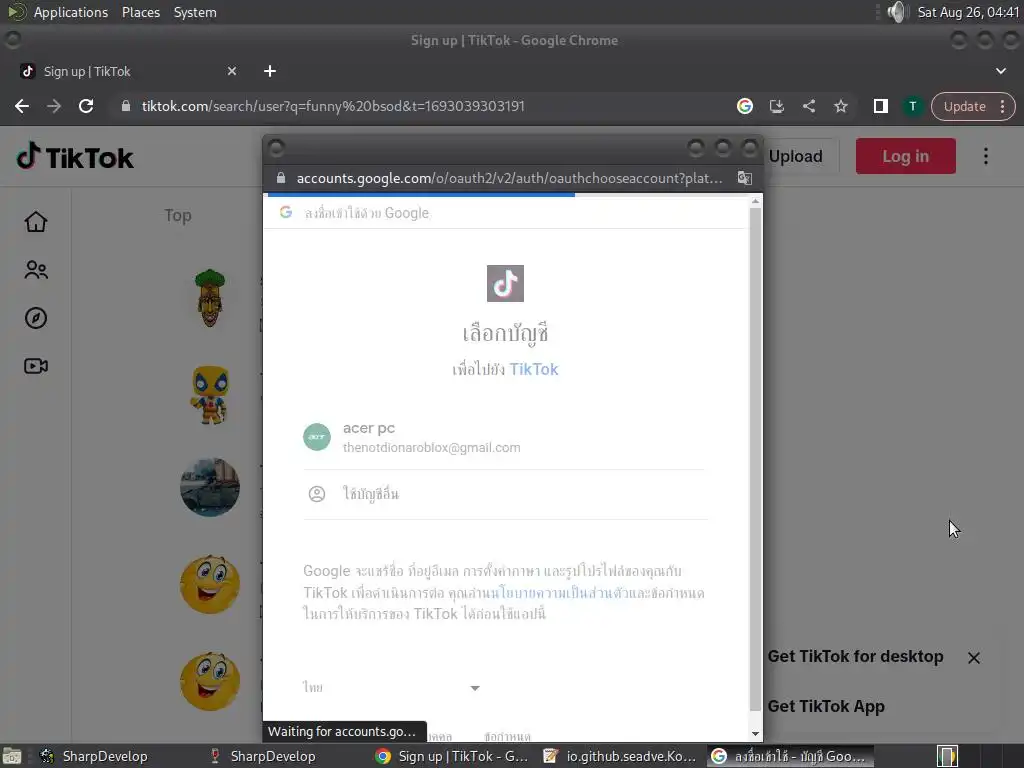
Task: Open the landscape photo user avatar result
Action: (x=210, y=487)
